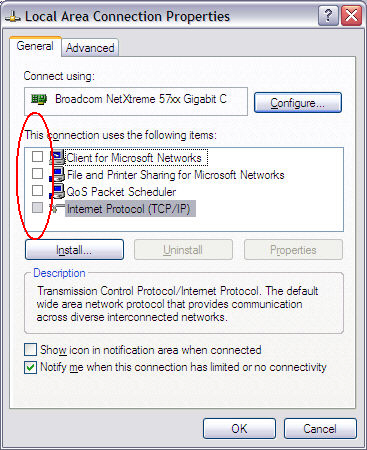The image size is (367, 450).
Task: Click the Client for Microsoft Networks icon
Action: (x=57, y=157)
